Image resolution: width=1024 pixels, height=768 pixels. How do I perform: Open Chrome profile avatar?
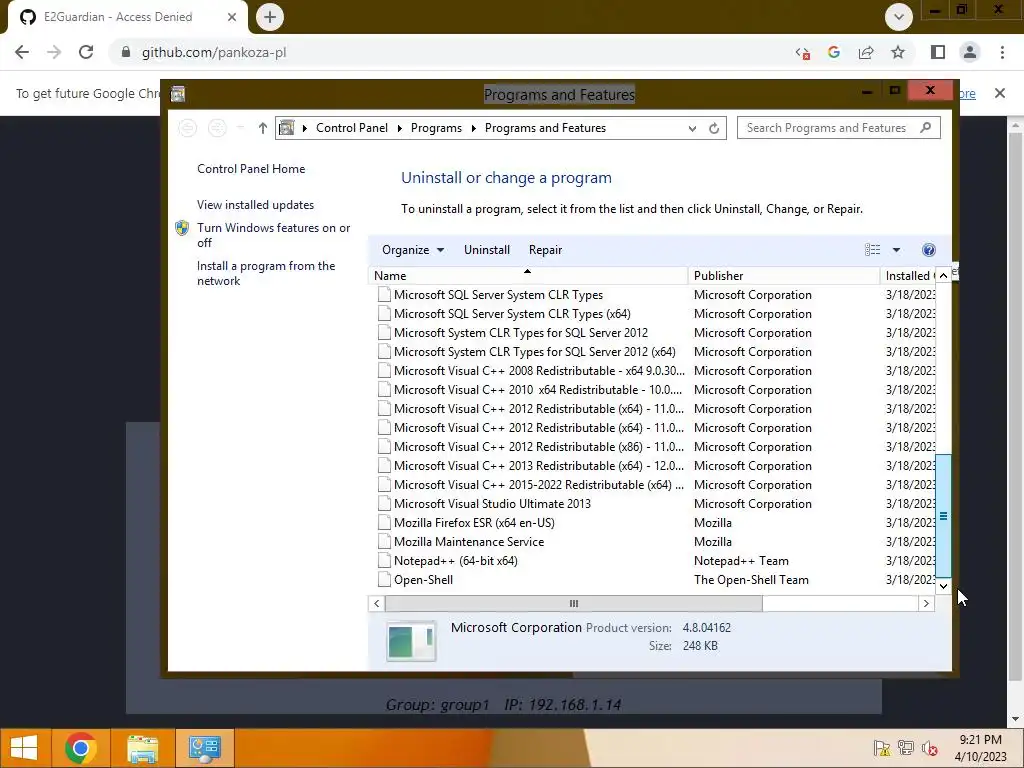[970, 52]
